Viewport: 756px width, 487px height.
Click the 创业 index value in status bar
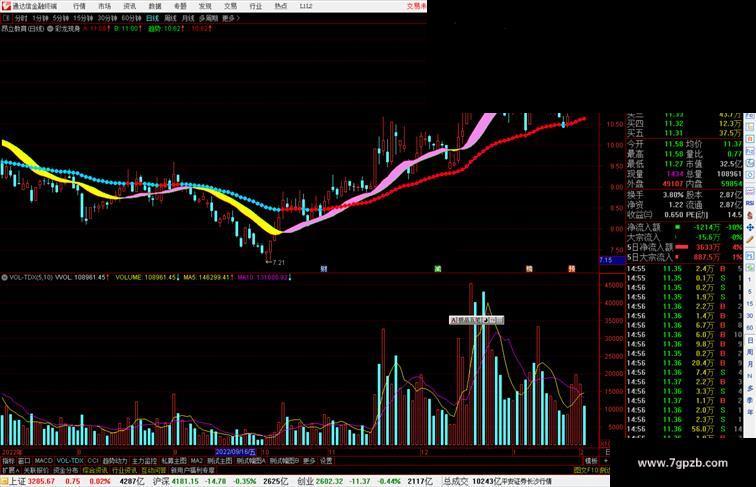pyautogui.click(x=329, y=481)
